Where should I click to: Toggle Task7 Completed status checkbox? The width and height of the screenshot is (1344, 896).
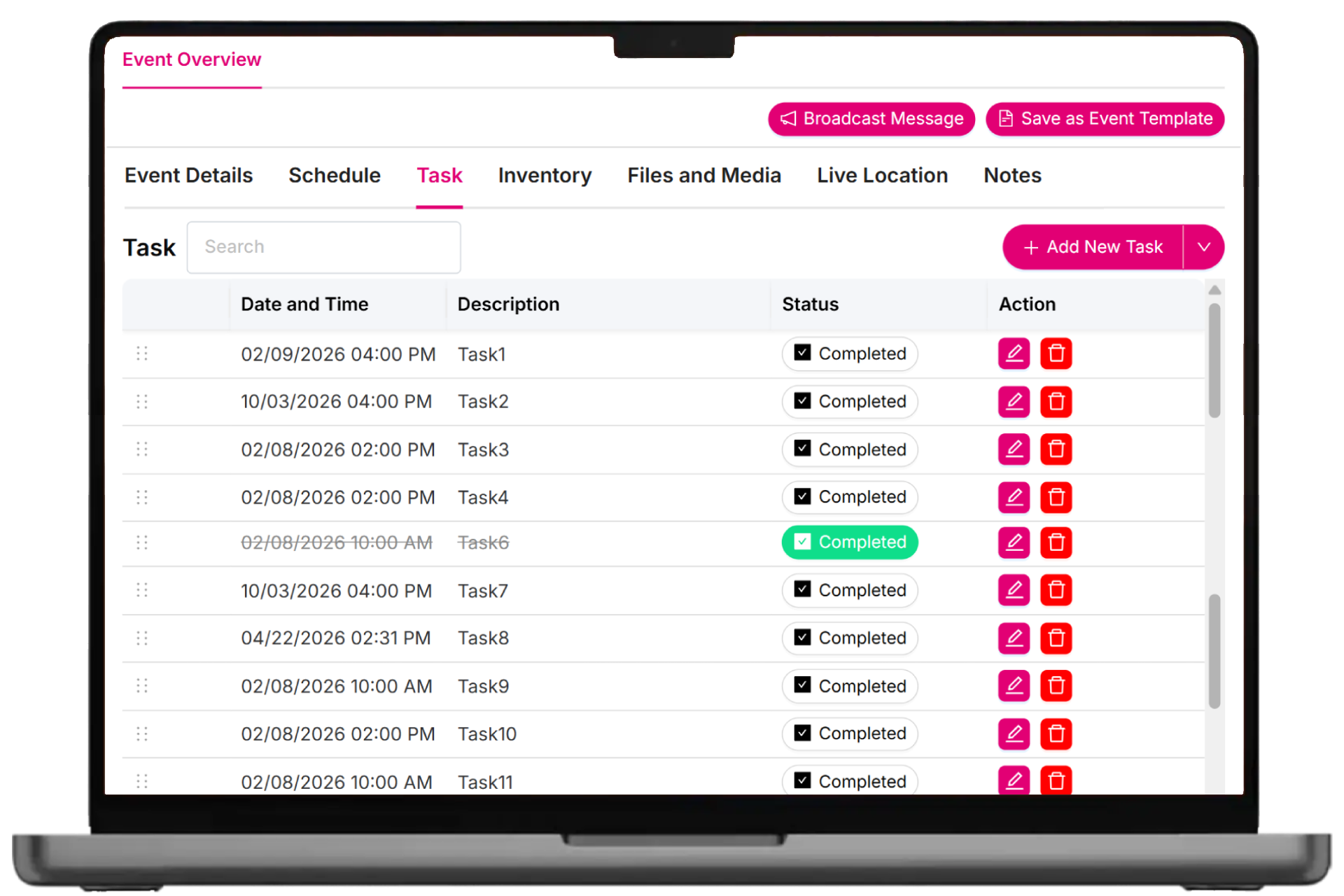(802, 589)
